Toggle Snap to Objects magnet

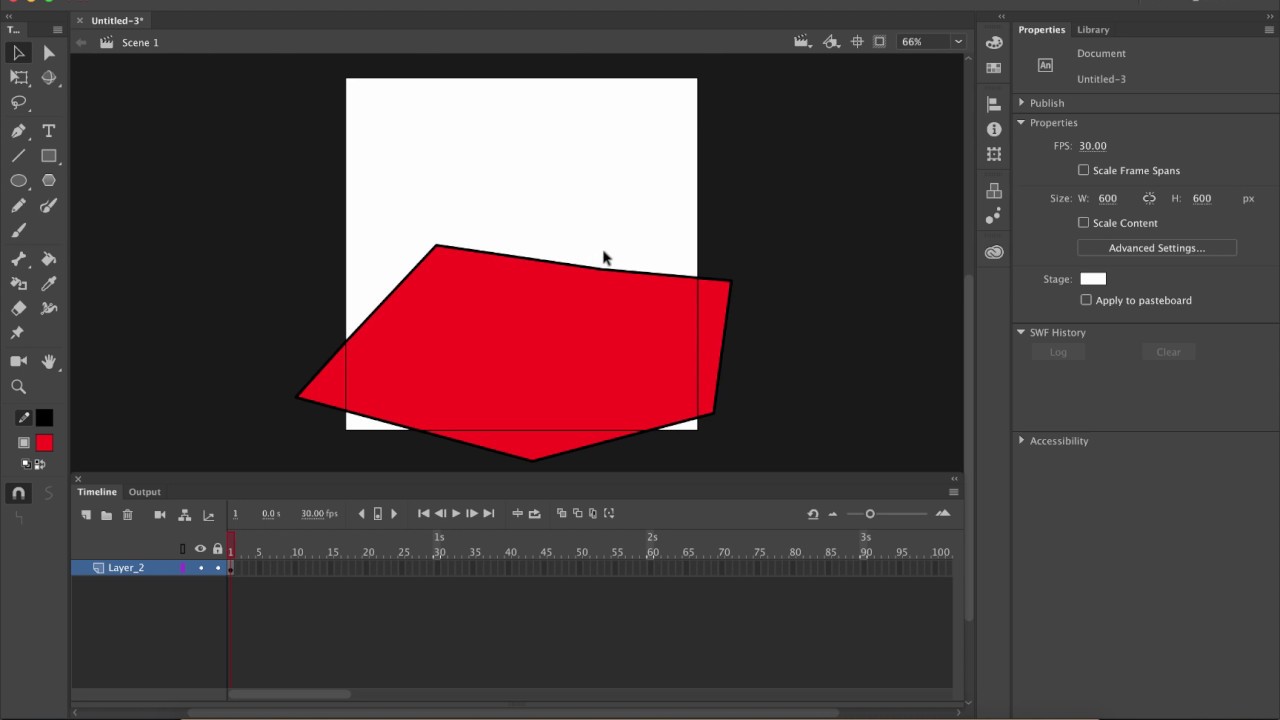pyautogui.click(x=19, y=493)
